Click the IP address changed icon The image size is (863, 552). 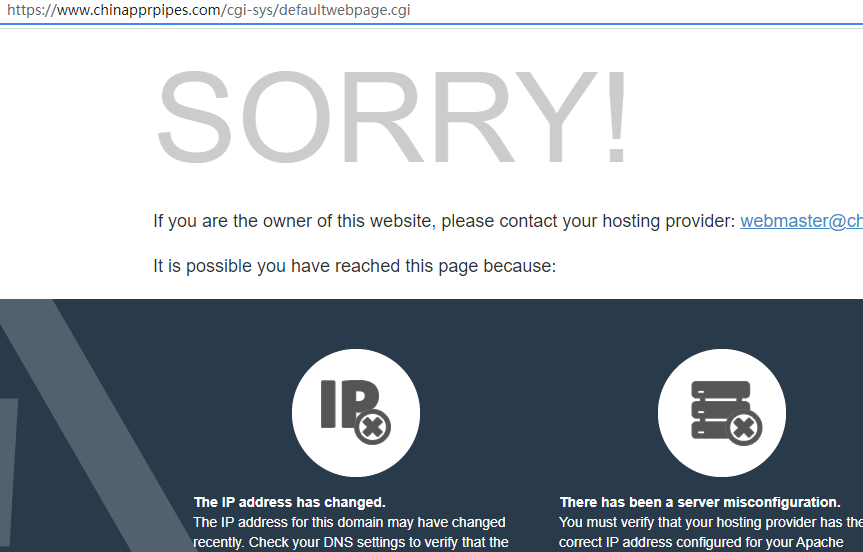pos(356,413)
